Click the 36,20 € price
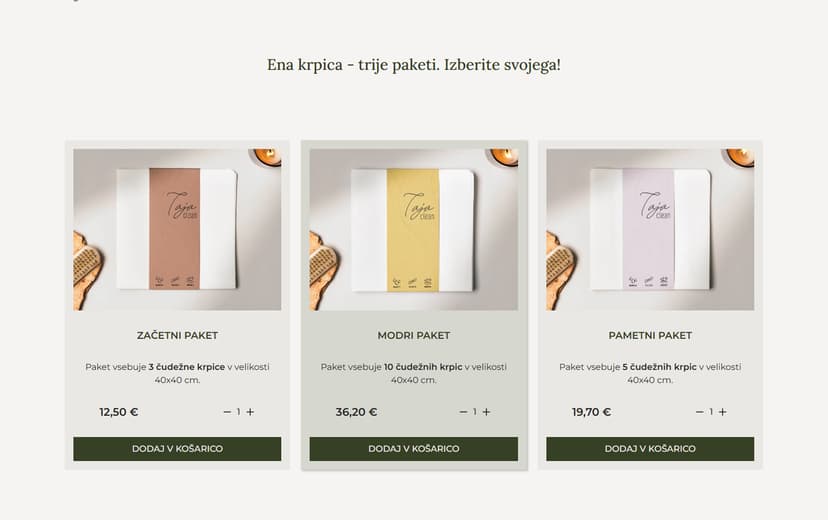 (356, 412)
